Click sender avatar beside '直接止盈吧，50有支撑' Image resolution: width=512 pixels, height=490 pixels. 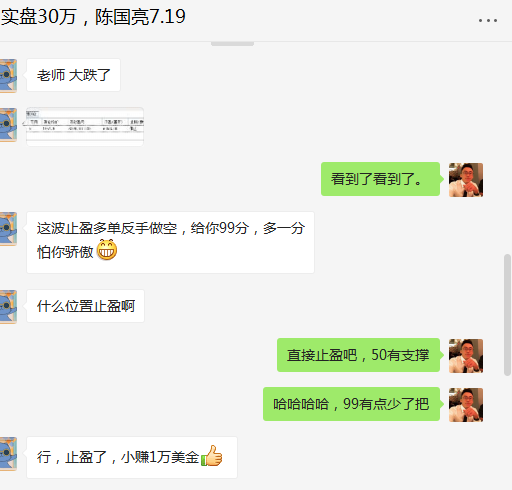coord(466,356)
